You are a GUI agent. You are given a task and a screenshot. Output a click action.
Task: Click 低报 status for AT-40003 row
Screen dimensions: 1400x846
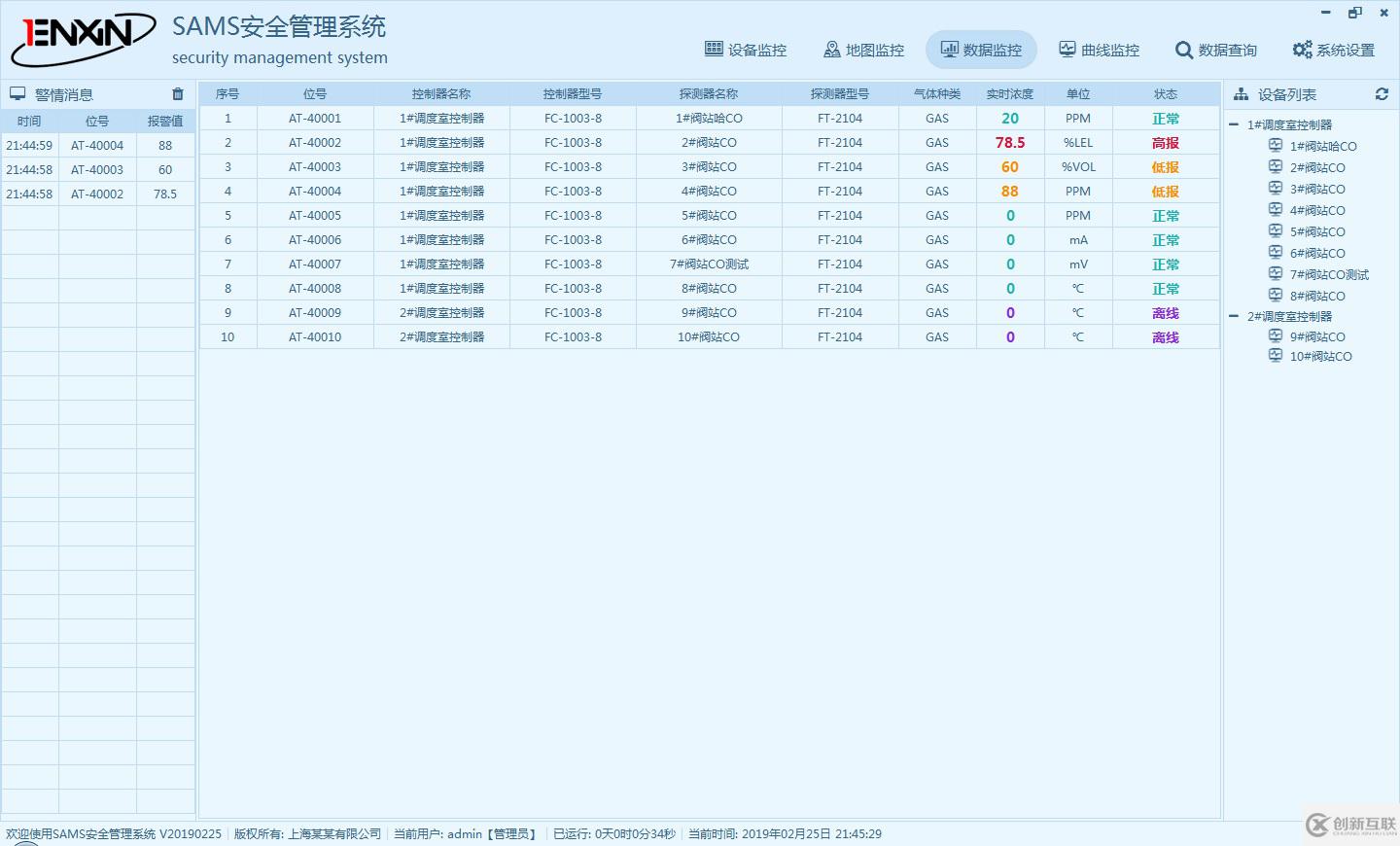pyautogui.click(x=1166, y=167)
